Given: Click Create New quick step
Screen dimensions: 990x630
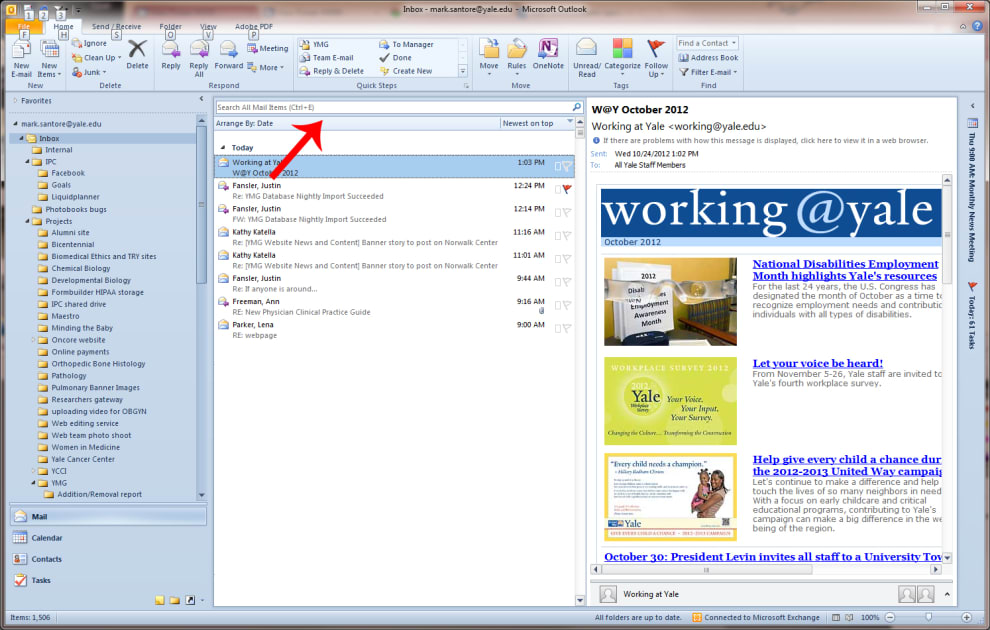Looking at the screenshot, I should pyautogui.click(x=406, y=71).
